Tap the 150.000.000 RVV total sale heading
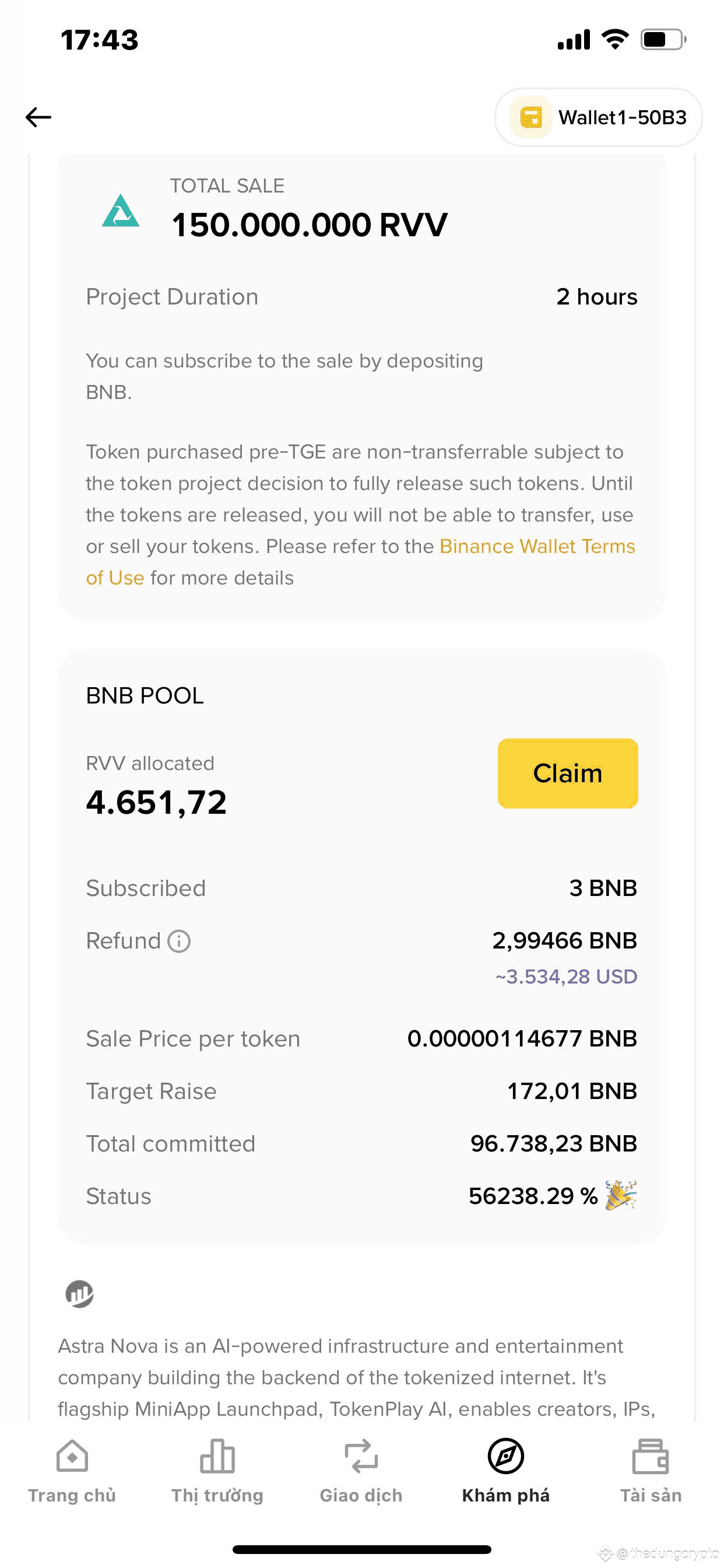This screenshot has width=724, height=1568. tap(309, 225)
